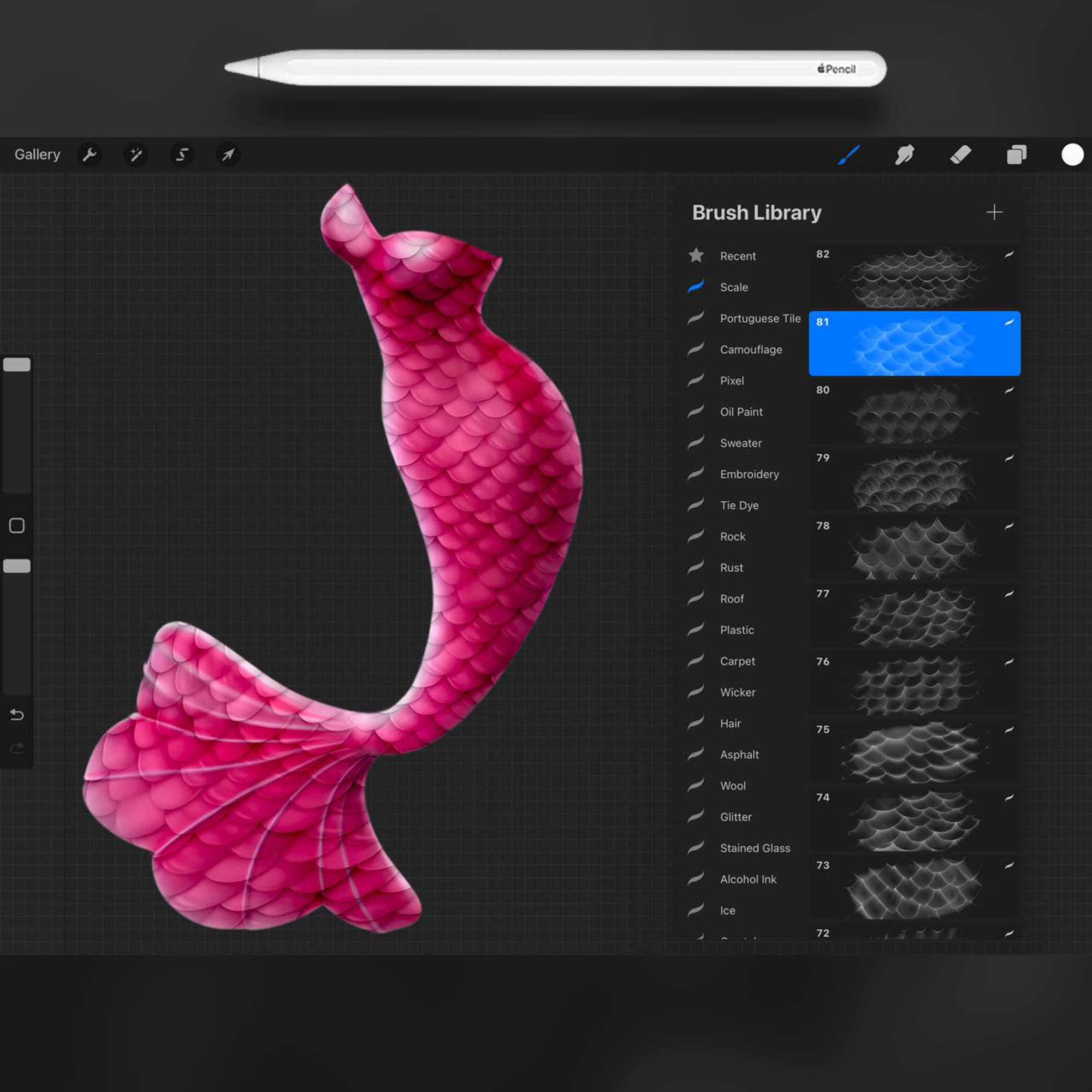1092x1092 pixels.
Task: Pick scale brush number 82
Action: pyautogui.click(x=914, y=276)
